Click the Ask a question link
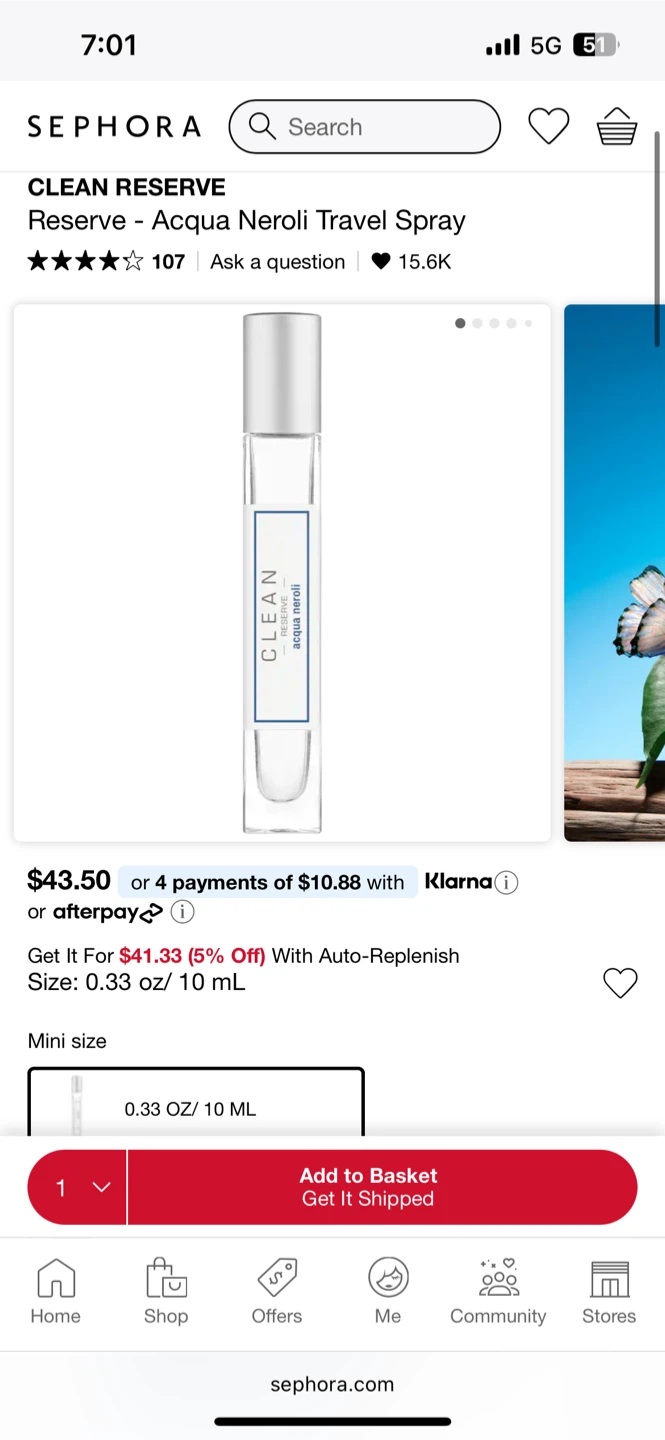Viewport: 665px width, 1440px height. point(277,262)
